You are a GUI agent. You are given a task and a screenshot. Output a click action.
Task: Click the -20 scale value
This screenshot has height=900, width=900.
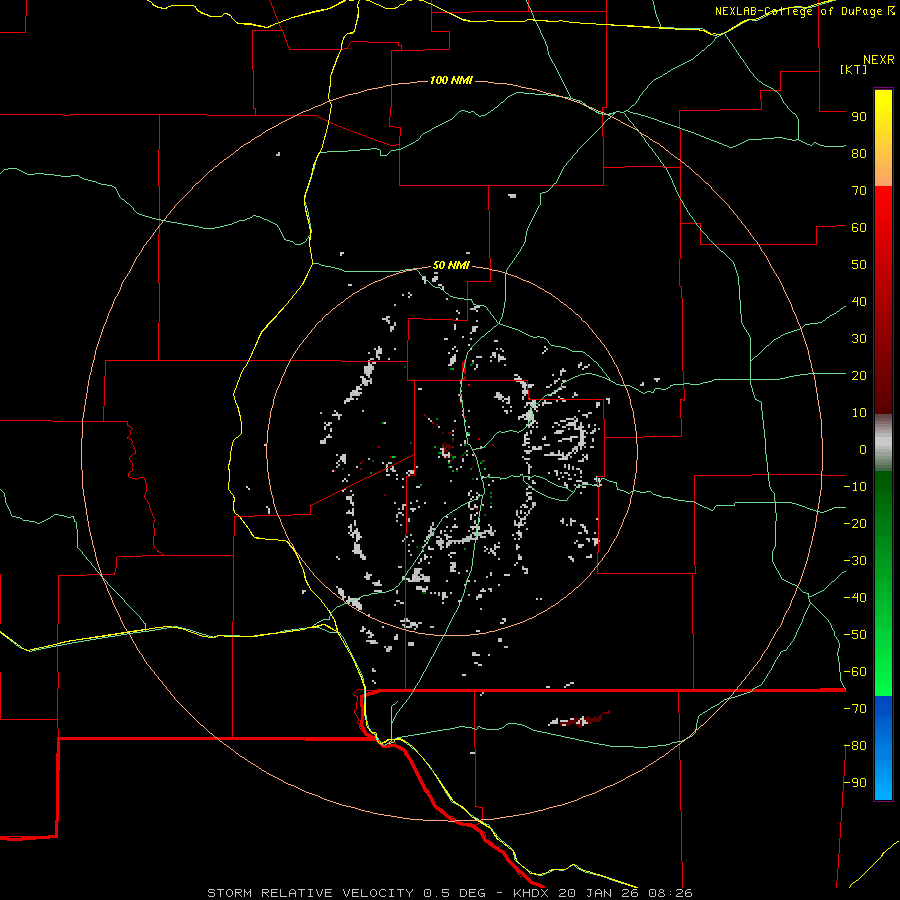(855, 523)
